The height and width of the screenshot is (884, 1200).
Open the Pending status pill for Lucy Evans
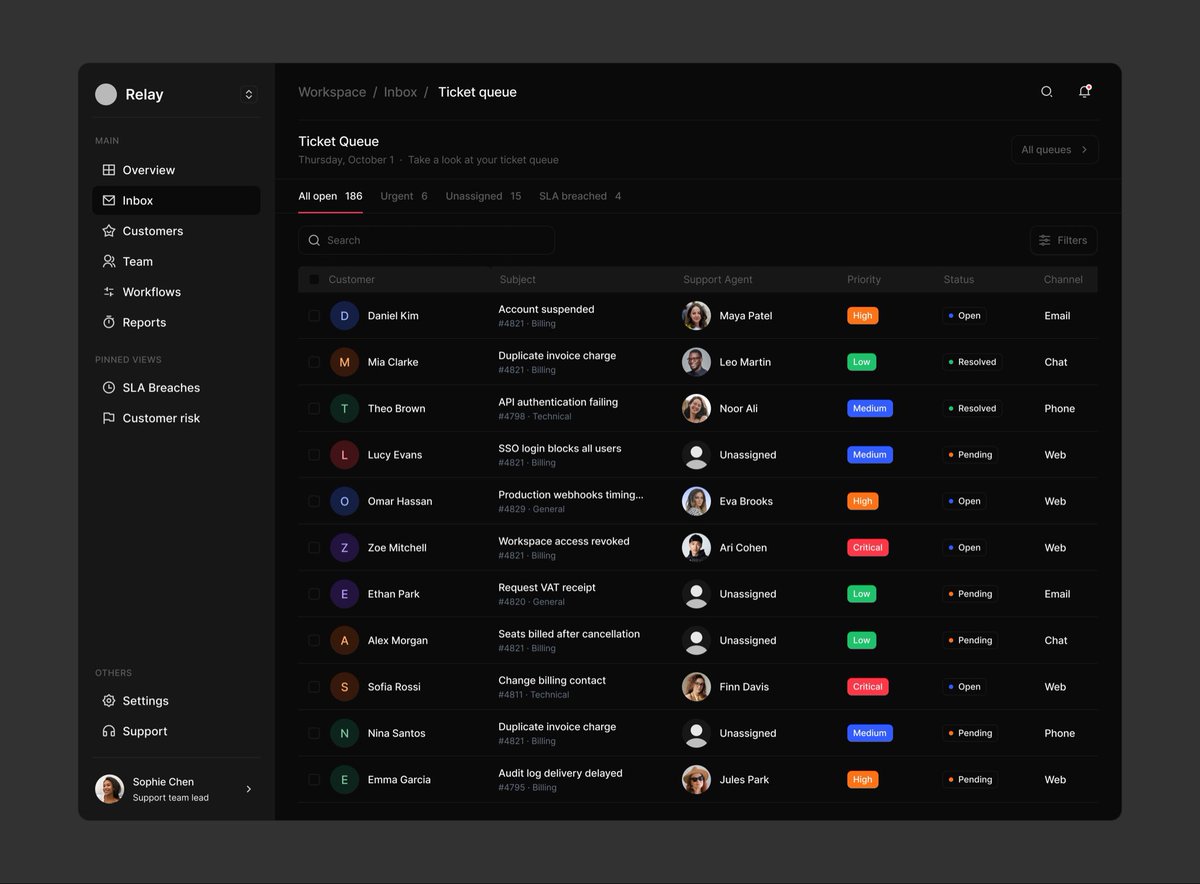point(970,455)
